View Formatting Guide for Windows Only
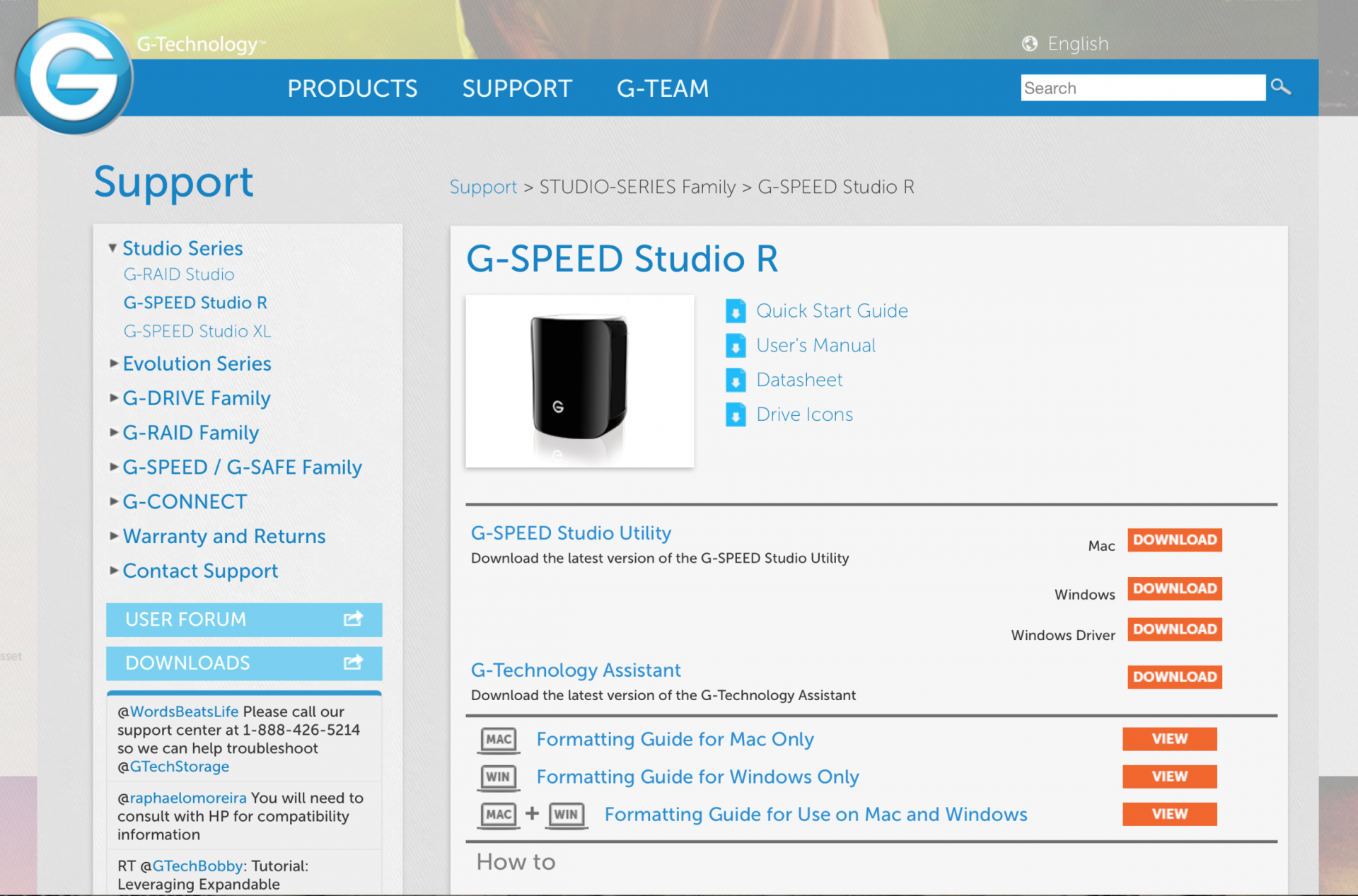The width and height of the screenshot is (1358, 896). coord(1169,776)
